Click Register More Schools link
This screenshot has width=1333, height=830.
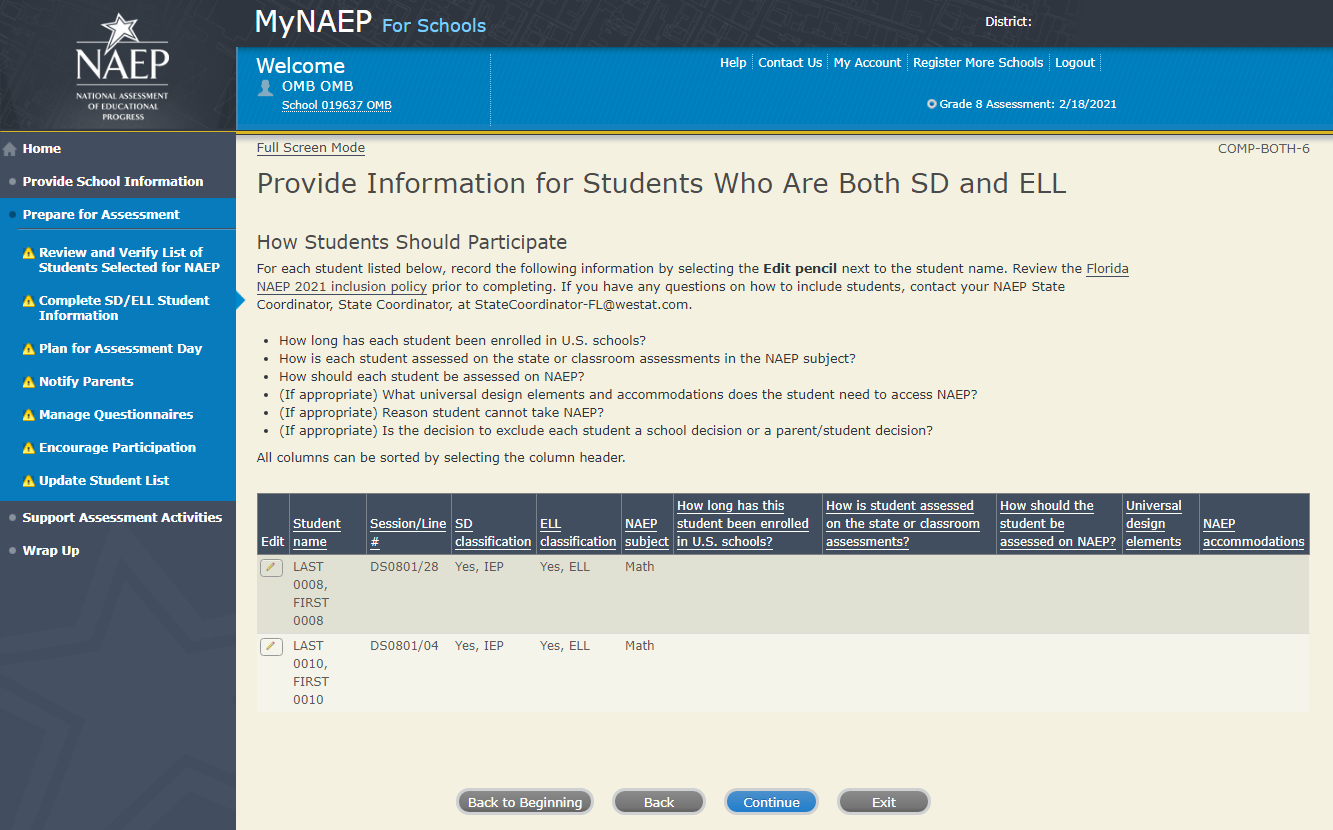(977, 63)
